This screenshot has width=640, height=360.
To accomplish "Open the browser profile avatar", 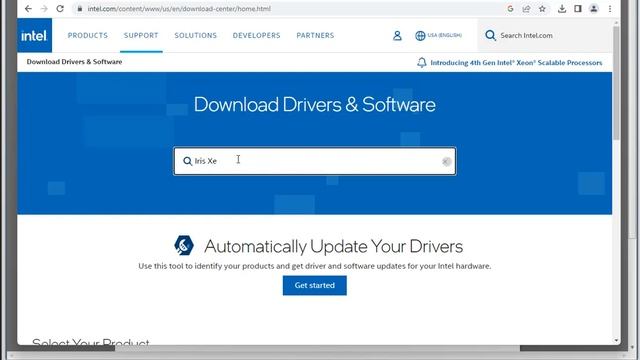I will [x=593, y=9].
